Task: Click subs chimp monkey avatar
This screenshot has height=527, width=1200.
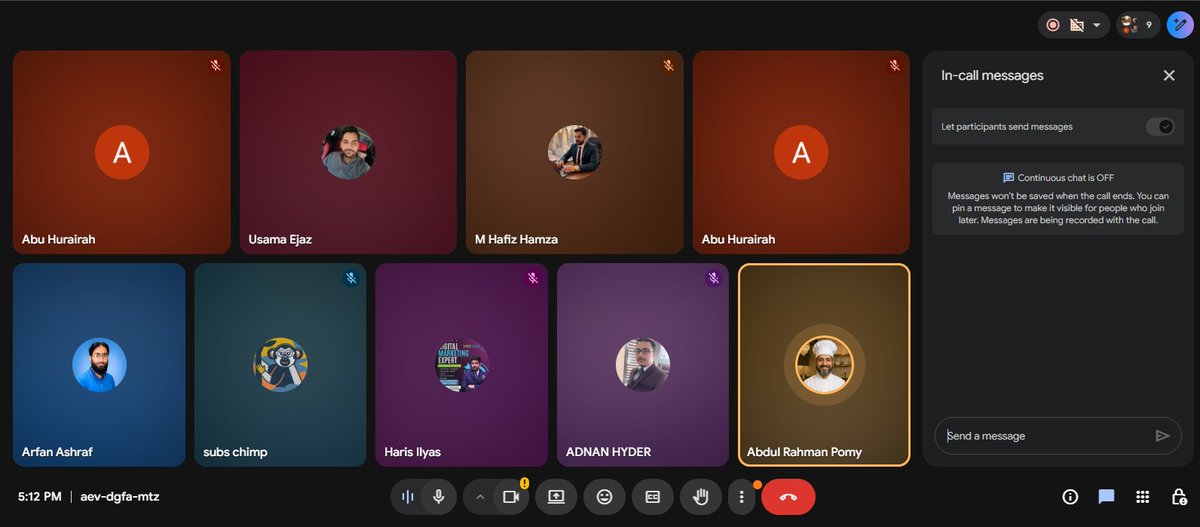Action: (280, 365)
